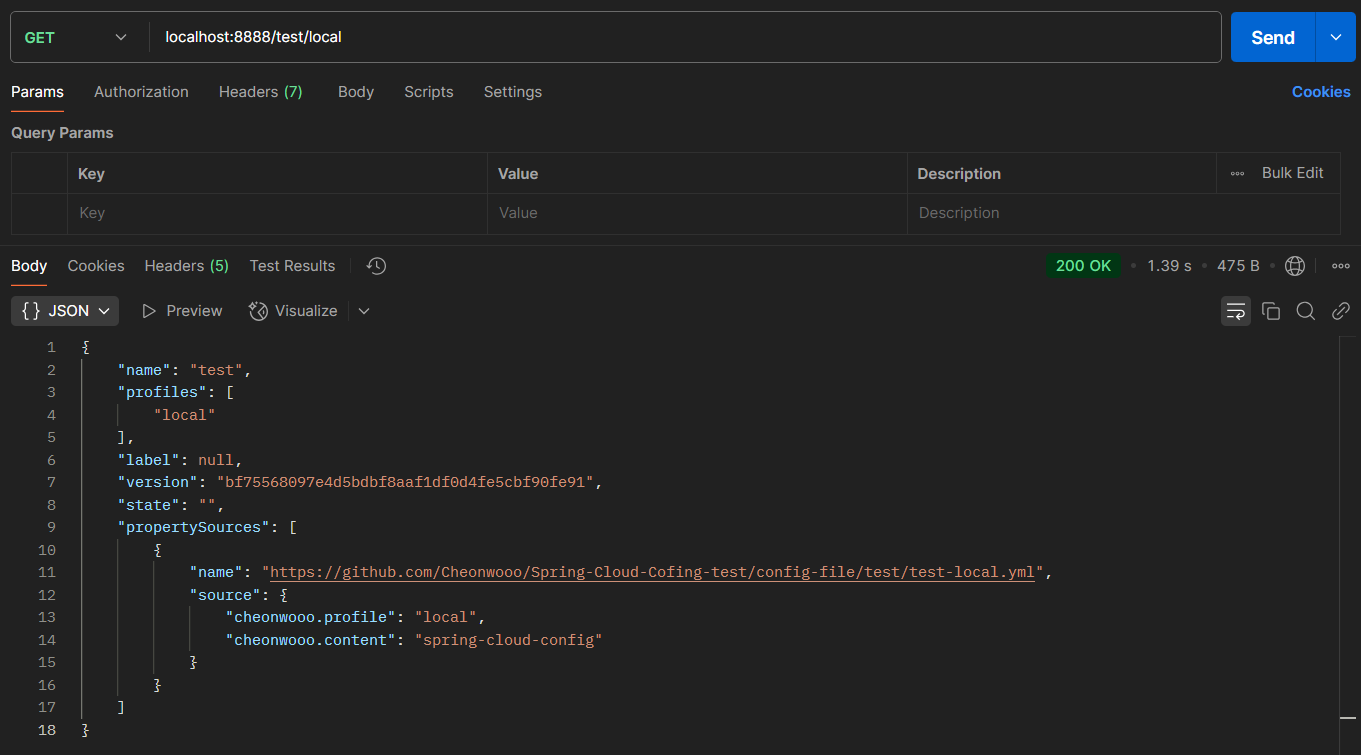Click the Cookies link
Screen dimensions: 1361x755
click(x=1321, y=92)
